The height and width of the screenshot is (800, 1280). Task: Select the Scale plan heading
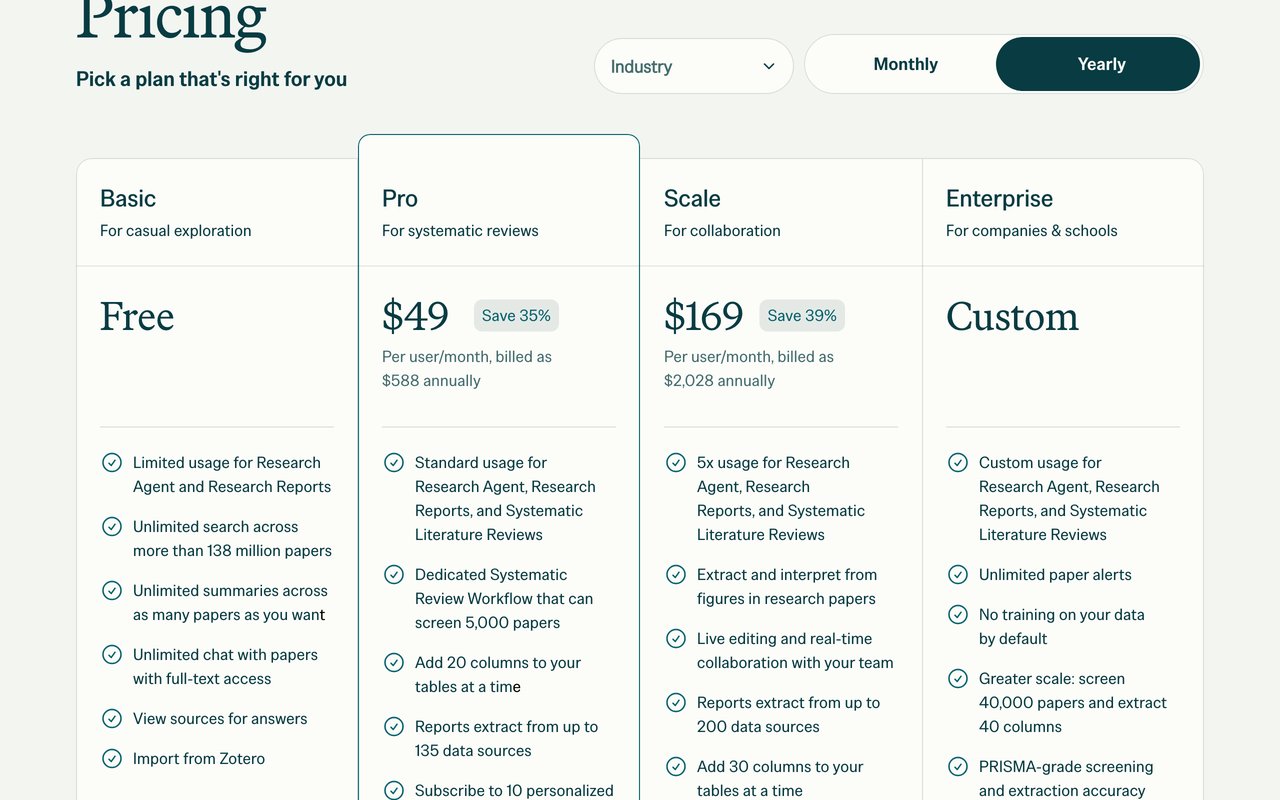click(692, 198)
